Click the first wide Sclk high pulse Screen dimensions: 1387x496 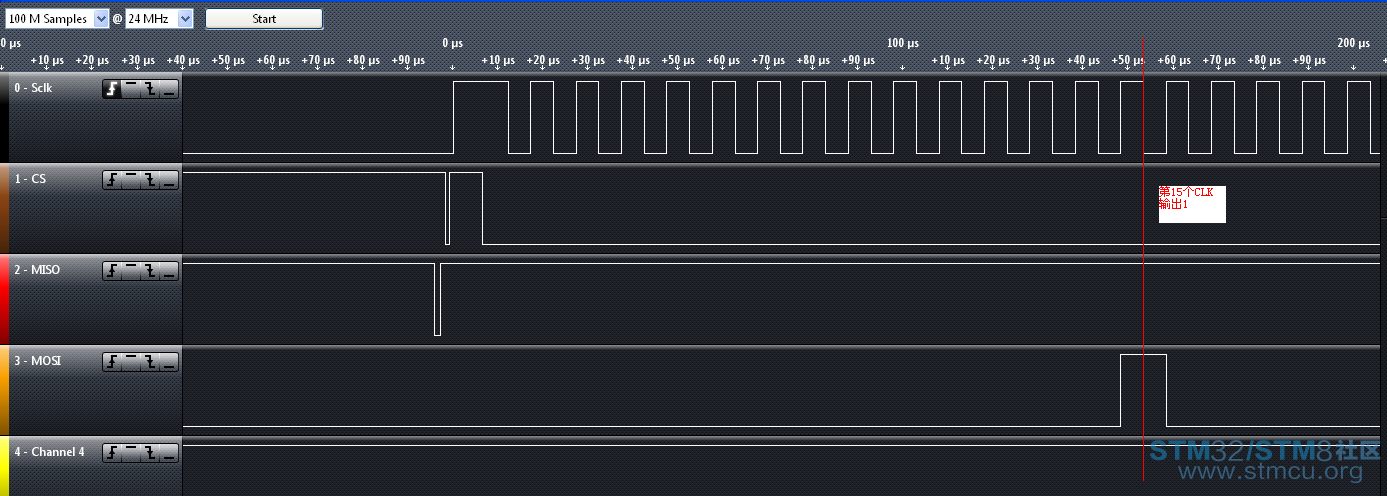click(481, 117)
